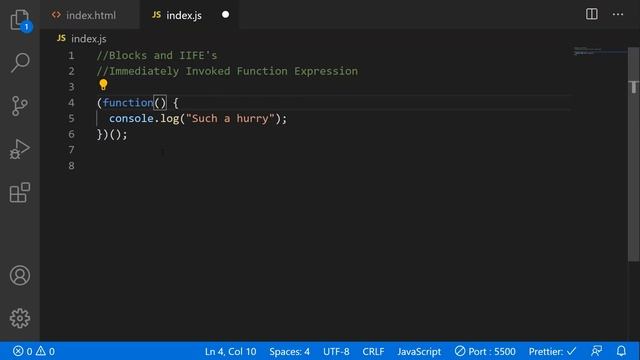This screenshot has height=360, width=640.
Task: Click the Split Editor Right icon
Action: (x=591, y=14)
